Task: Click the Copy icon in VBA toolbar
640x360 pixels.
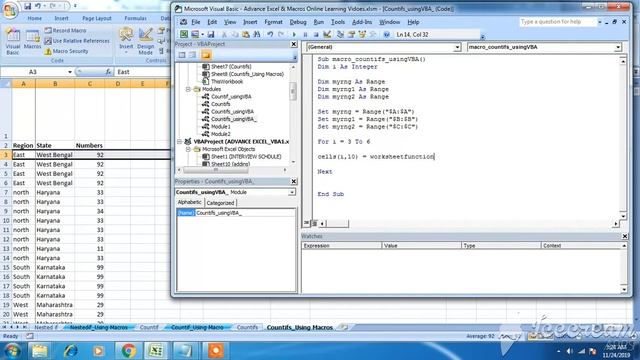Action: click(235, 35)
